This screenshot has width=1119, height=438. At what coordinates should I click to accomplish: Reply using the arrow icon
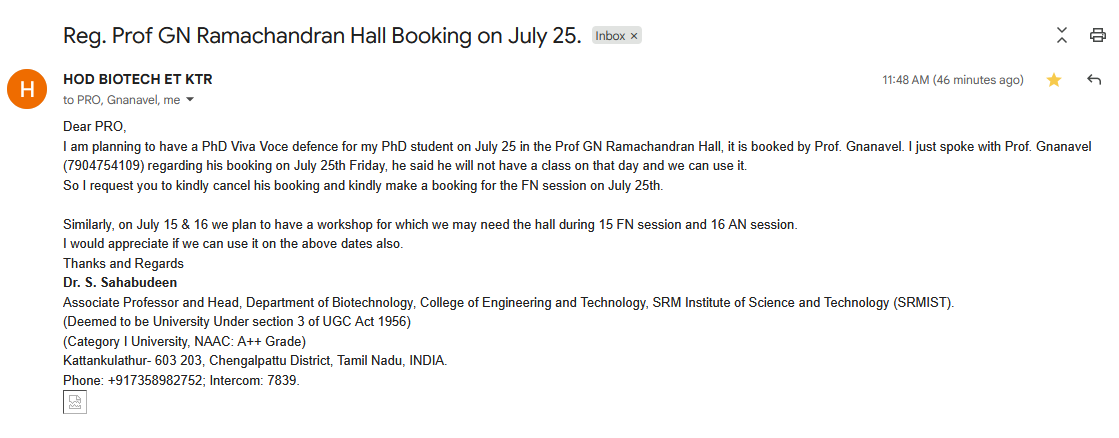(1094, 80)
